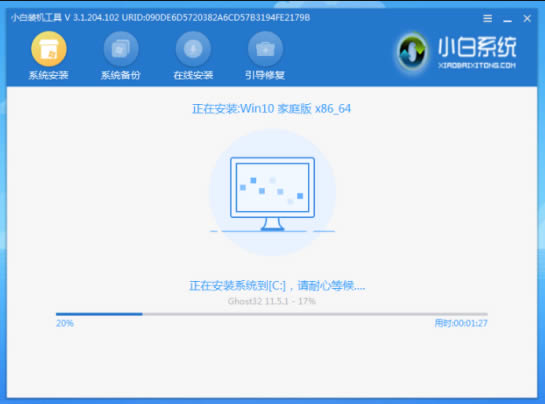Click the 小白系统 brand name text
545x404 pixels.
click(x=477, y=47)
